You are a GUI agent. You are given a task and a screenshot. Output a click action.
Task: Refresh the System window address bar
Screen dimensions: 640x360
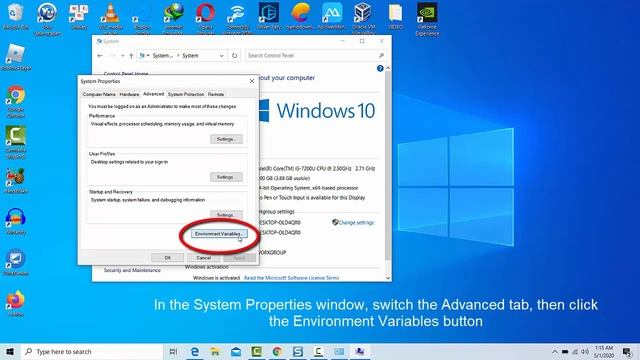(234, 56)
